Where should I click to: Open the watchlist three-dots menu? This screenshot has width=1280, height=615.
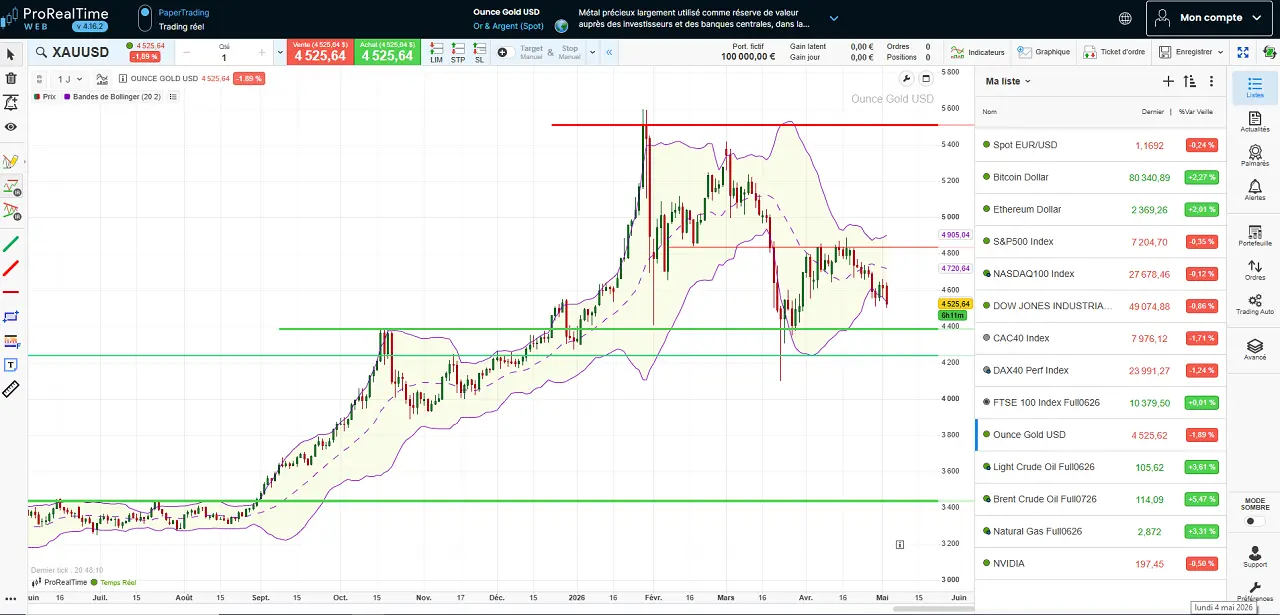(1212, 81)
